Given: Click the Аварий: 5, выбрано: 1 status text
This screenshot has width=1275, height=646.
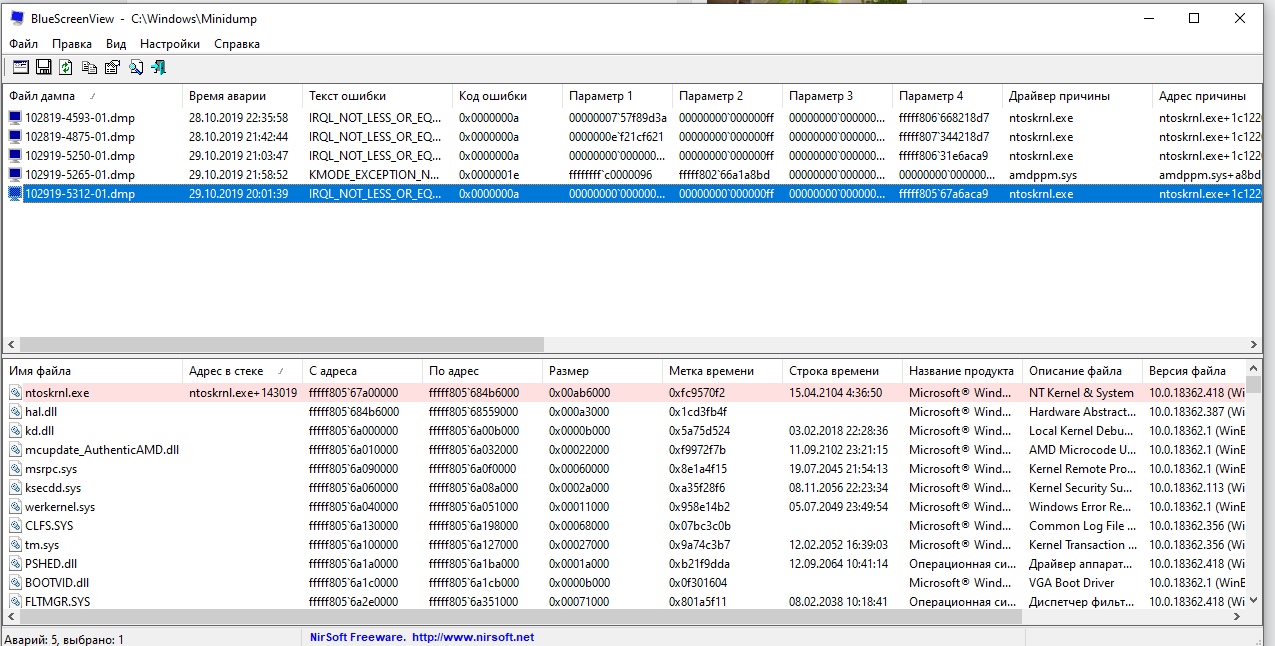Looking at the screenshot, I should tap(64, 638).
